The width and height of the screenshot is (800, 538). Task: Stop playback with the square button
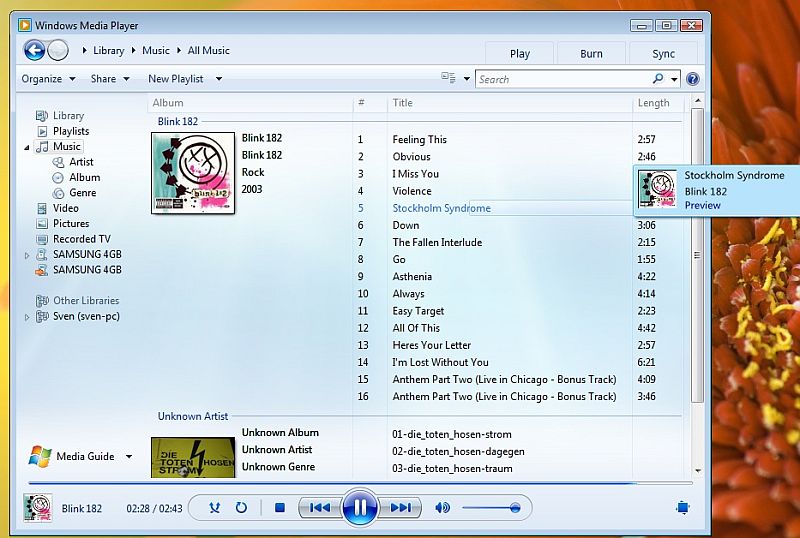tap(280, 508)
